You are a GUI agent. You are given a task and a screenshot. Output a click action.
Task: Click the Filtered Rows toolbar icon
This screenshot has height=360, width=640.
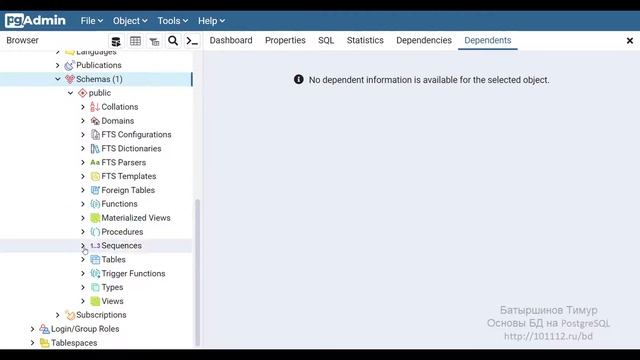click(154, 41)
